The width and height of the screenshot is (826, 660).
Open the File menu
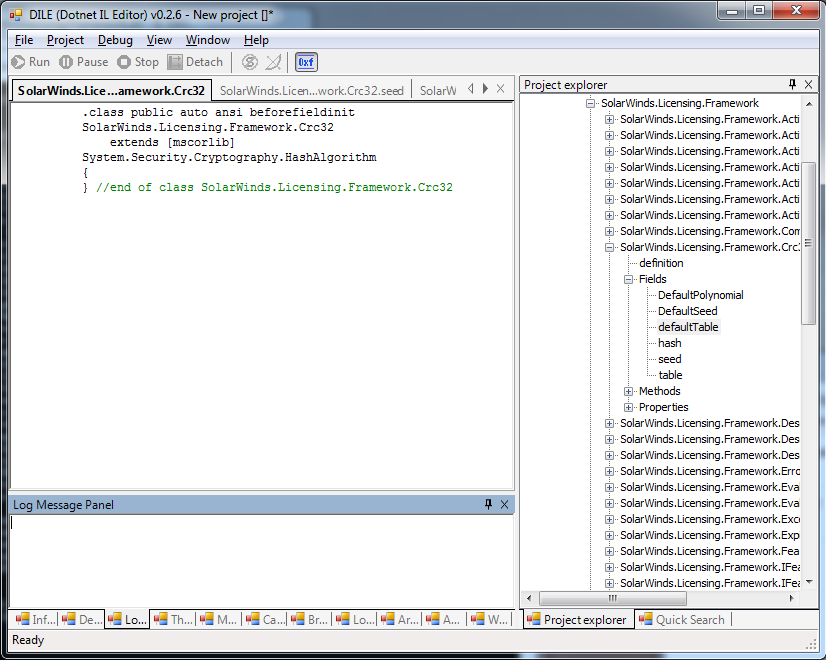pyautogui.click(x=24, y=40)
